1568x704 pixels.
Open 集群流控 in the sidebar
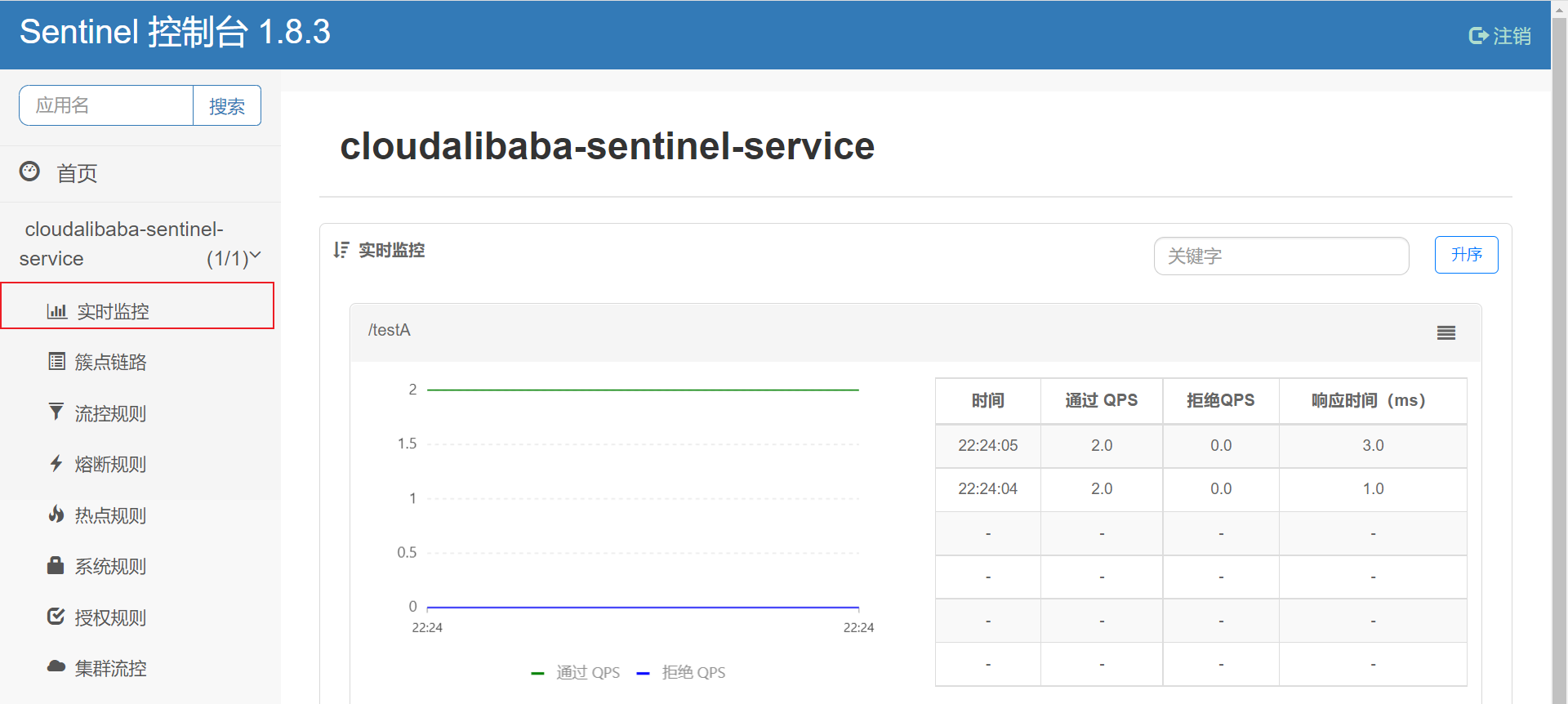(110, 668)
